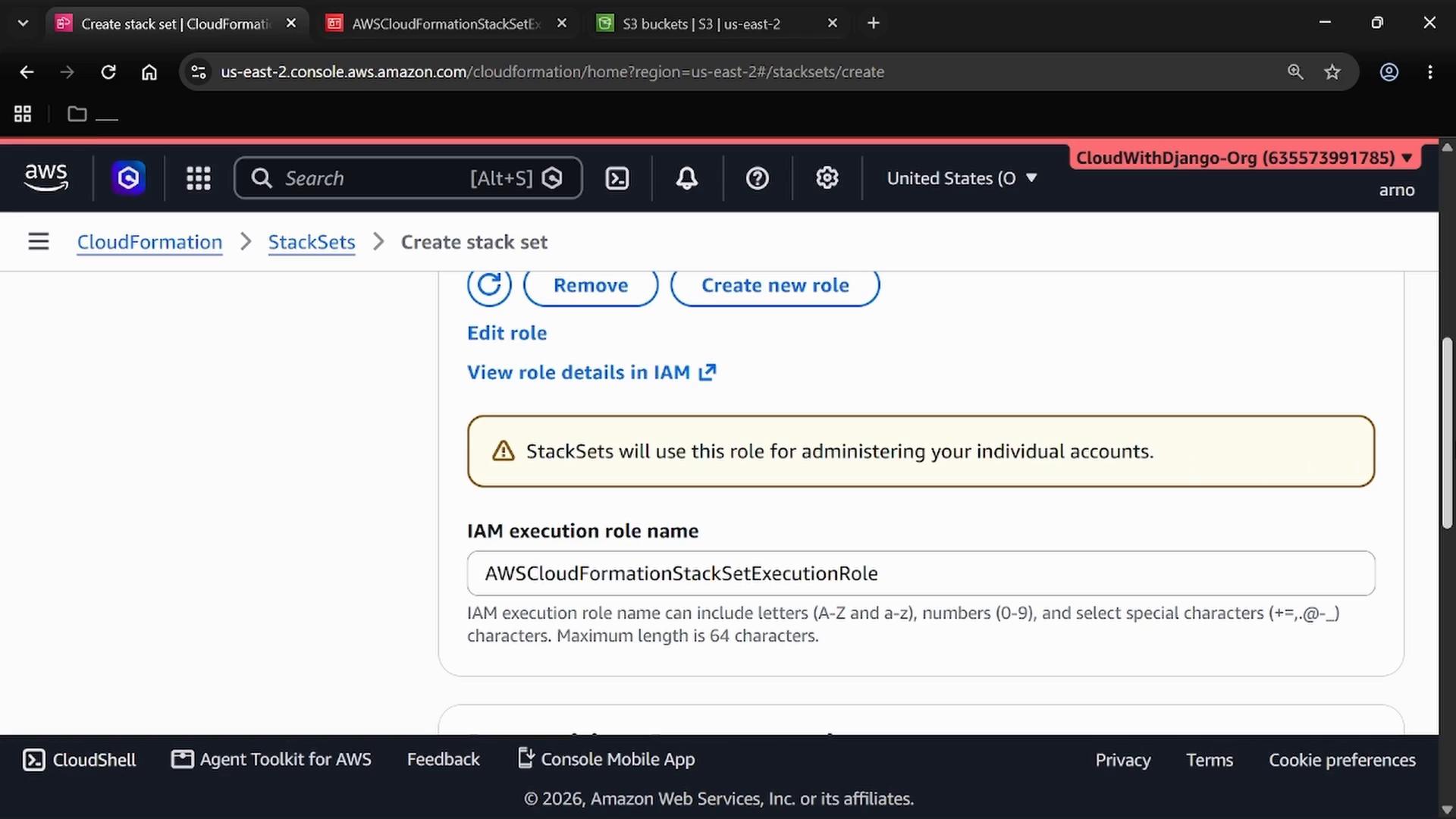The height and width of the screenshot is (819, 1456).
Task: Open the Amazon Q assistant icon
Action: tap(128, 178)
